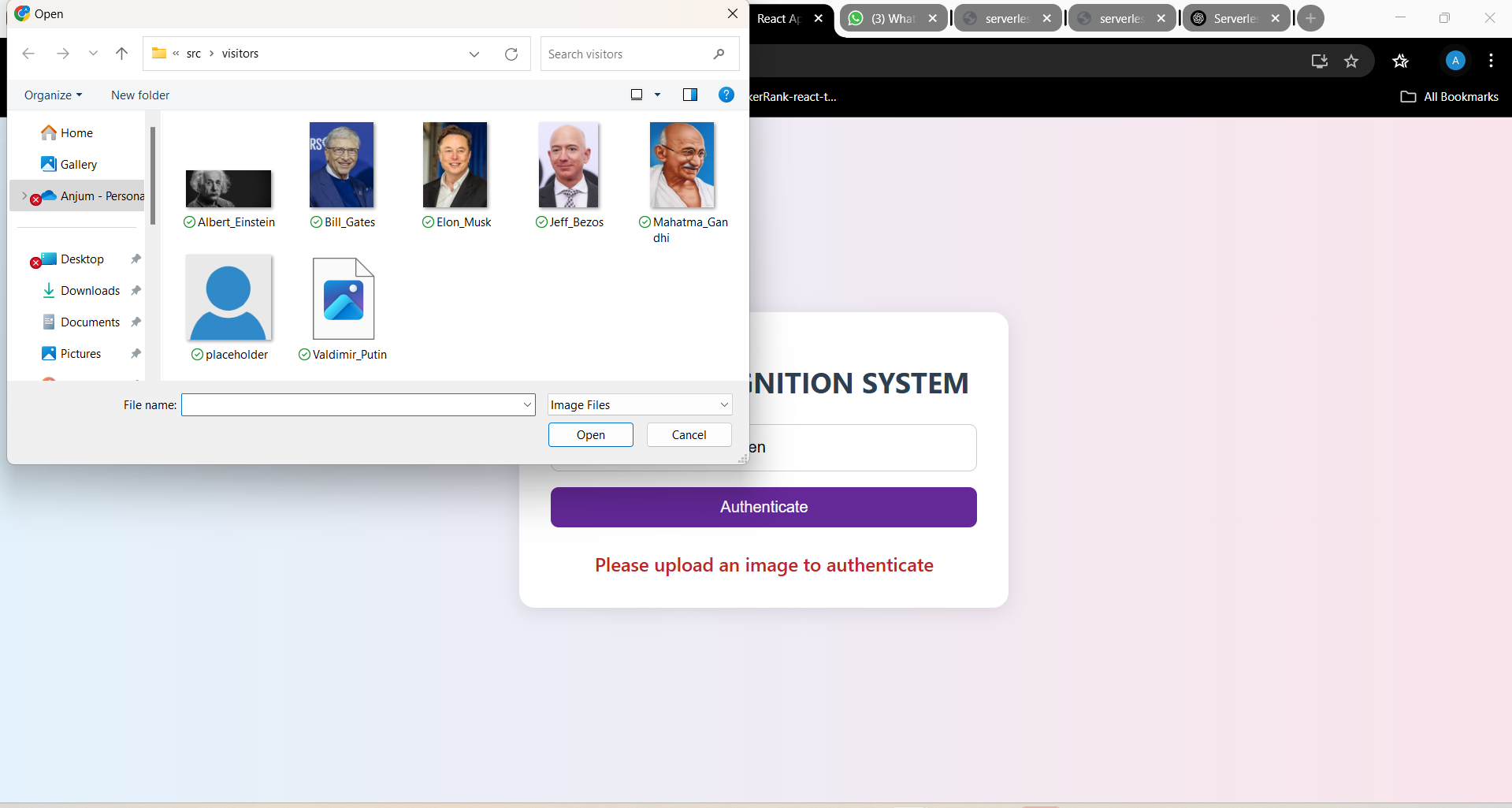This screenshot has height=808, width=1512.
Task: Unpin Downloads using its pin icon
Action: [x=136, y=291]
